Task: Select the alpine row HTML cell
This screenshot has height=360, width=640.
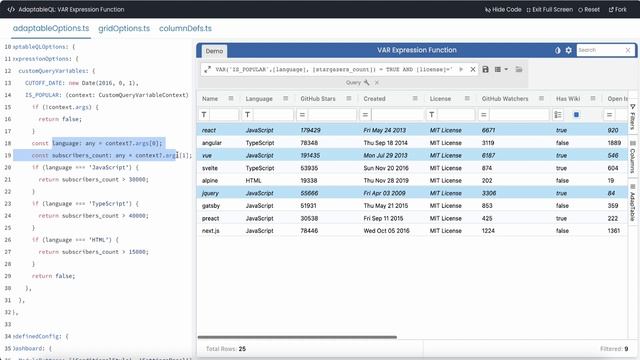Action: 253,180
